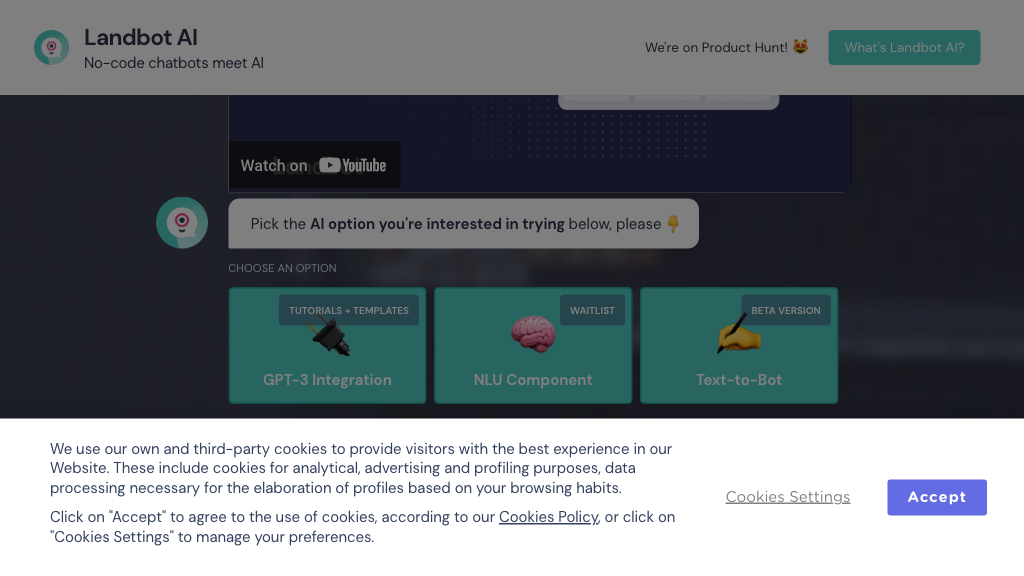Click the Watch on YouTube overlay
This screenshot has height=576, width=1024.
[x=314, y=165]
